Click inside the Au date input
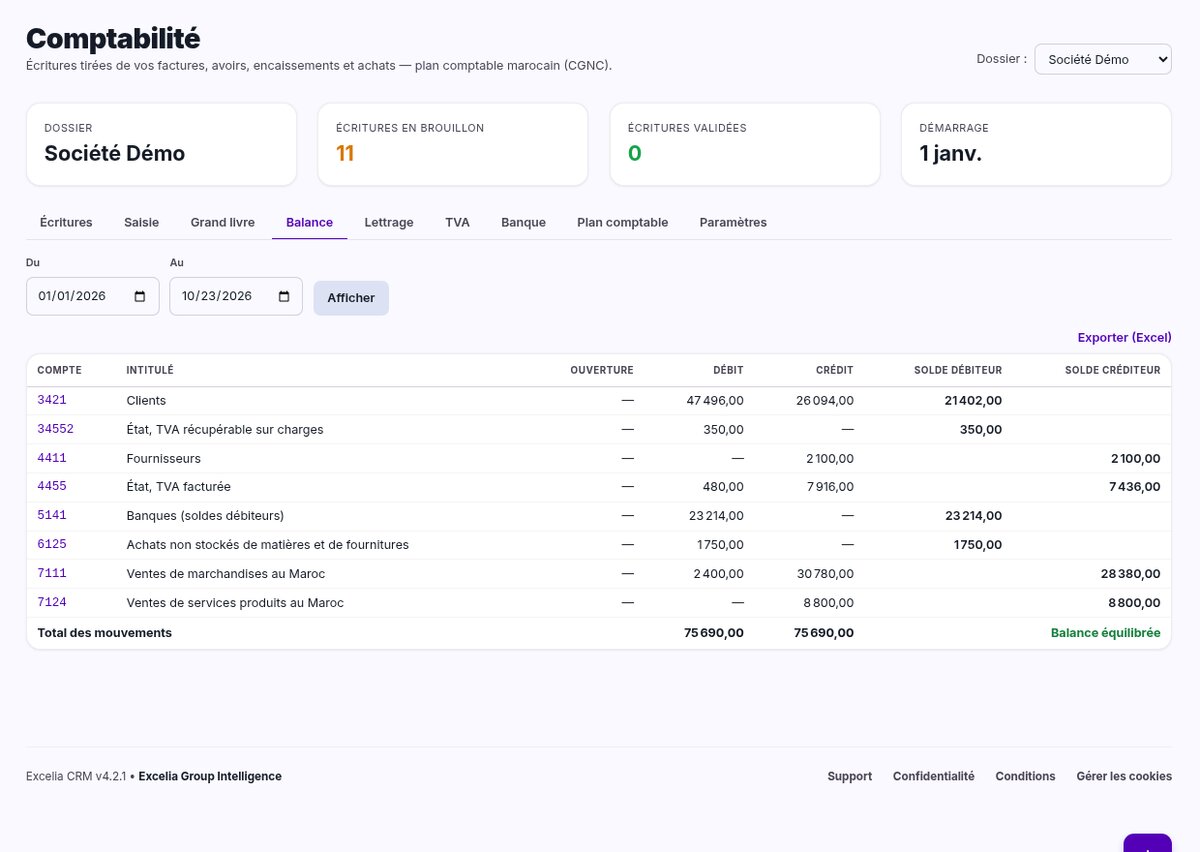Screen dimensions: 1200x852 tap(236, 296)
